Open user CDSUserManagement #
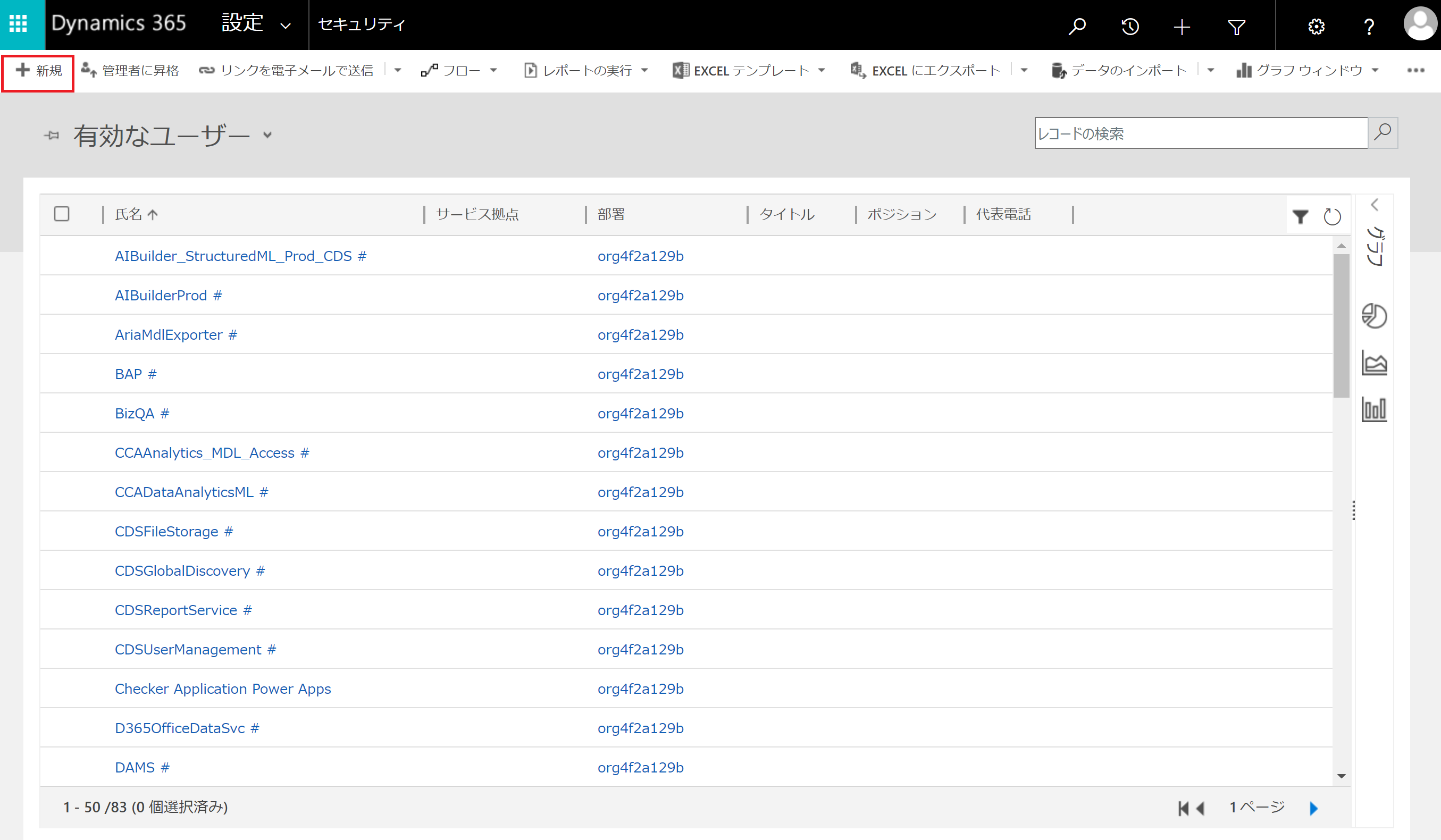Image resolution: width=1441 pixels, height=840 pixels. (x=196, y=650)
